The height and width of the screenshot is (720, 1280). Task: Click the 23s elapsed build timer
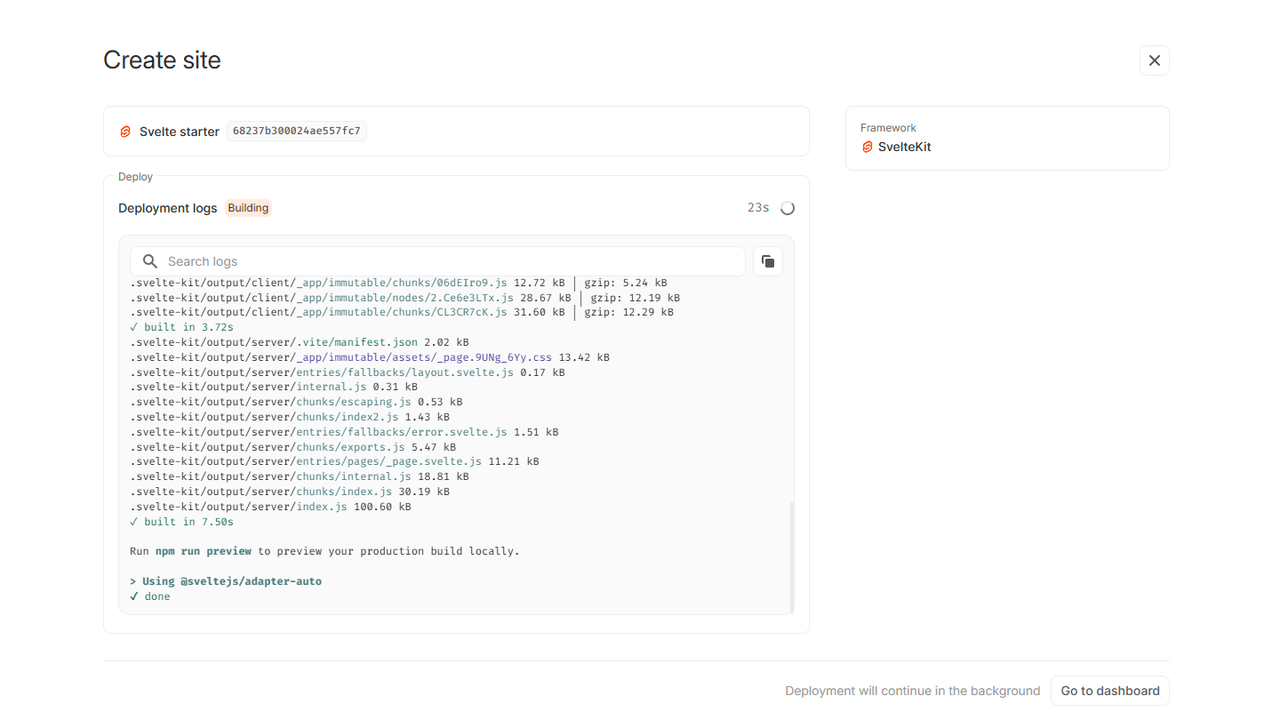(x=758, y=208)
